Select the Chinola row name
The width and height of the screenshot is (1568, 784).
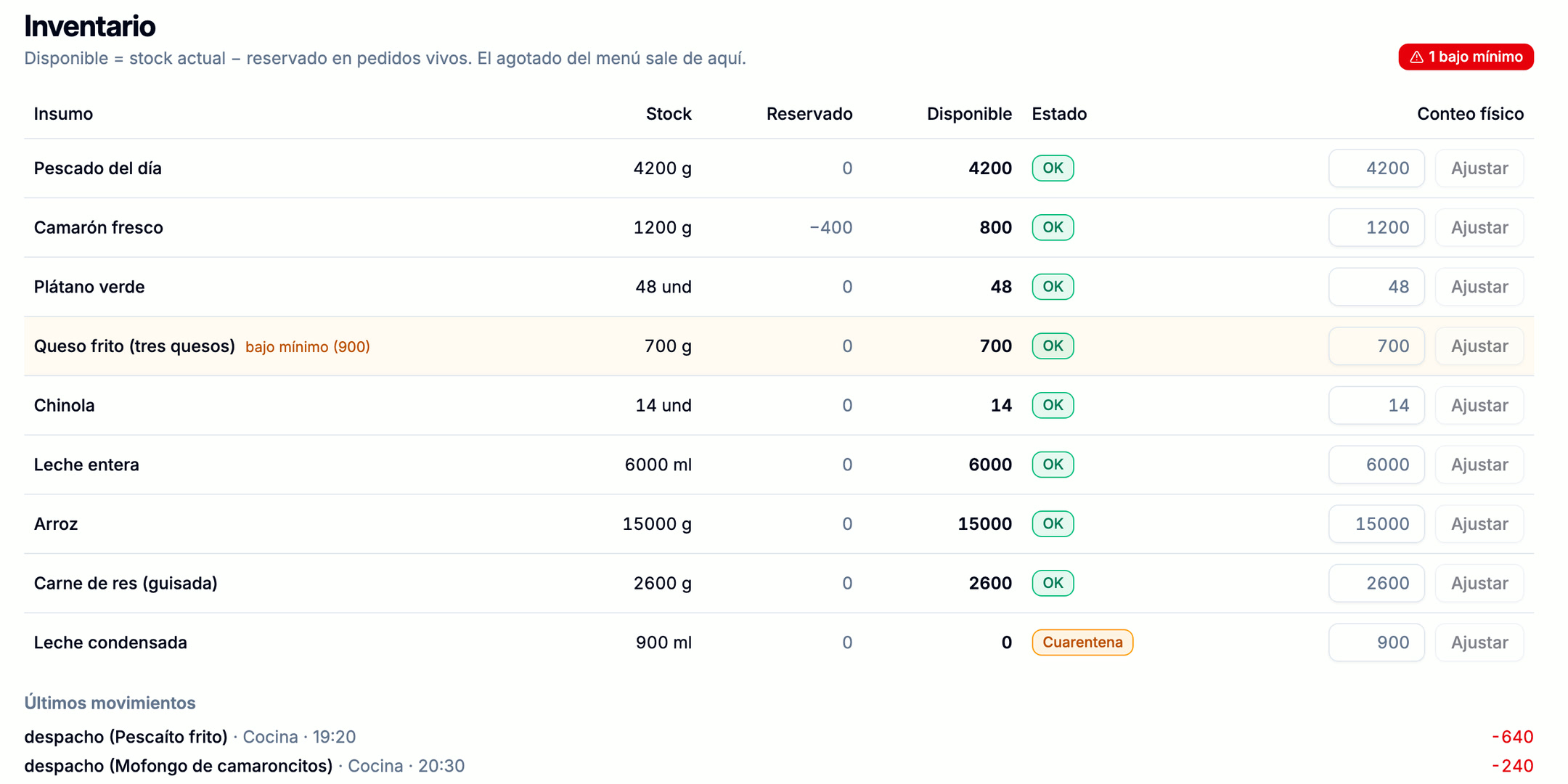64,406
